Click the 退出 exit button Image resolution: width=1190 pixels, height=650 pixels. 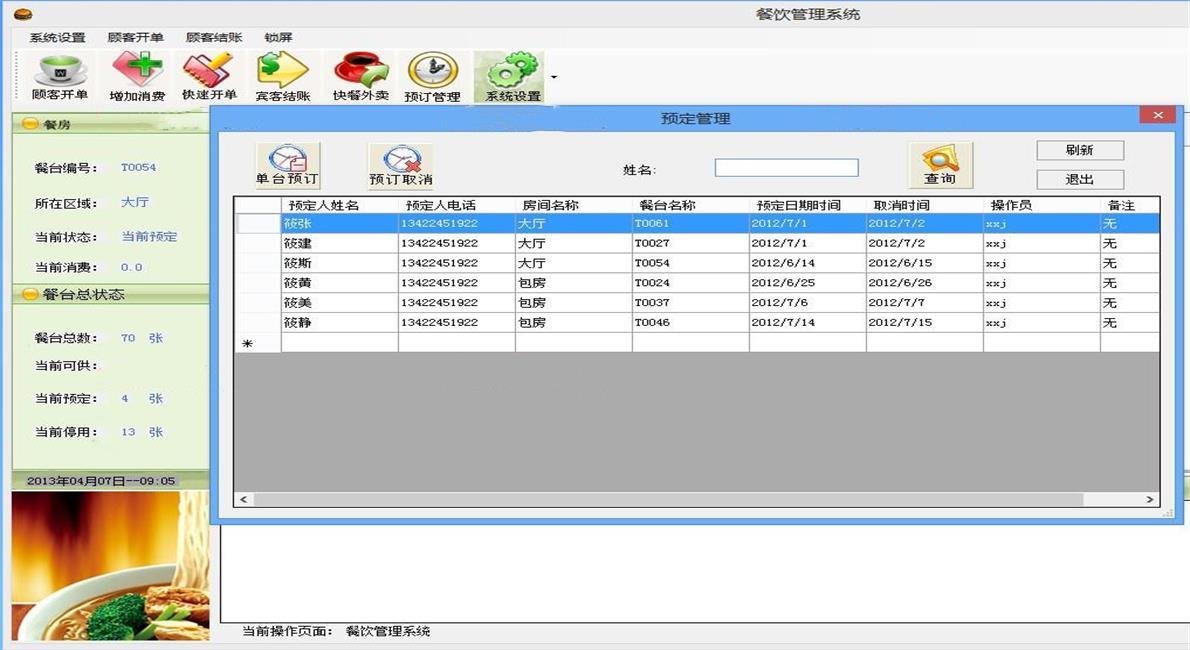point(1080,180)
